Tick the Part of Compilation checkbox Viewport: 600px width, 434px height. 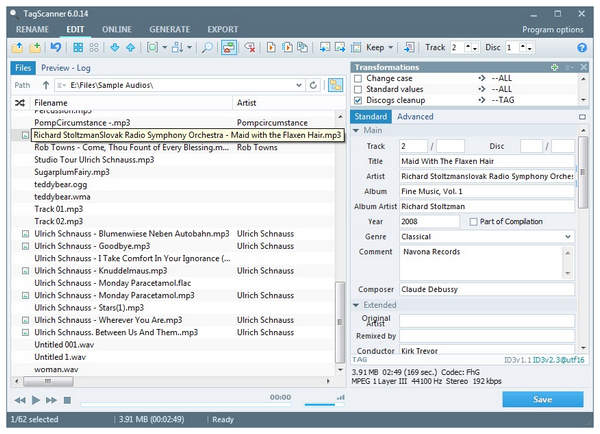point(473,222)
